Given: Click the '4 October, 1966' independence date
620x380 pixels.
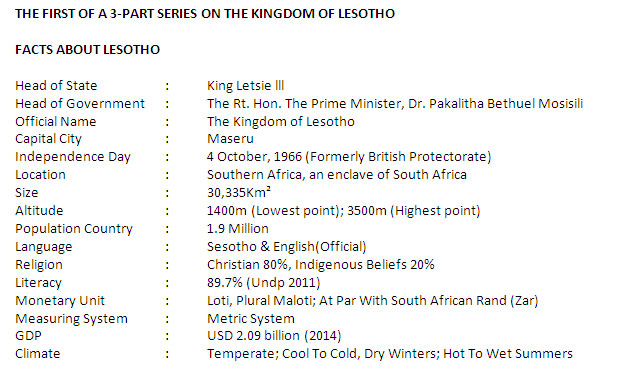Looking at the screenshot, I should point(254,157).
